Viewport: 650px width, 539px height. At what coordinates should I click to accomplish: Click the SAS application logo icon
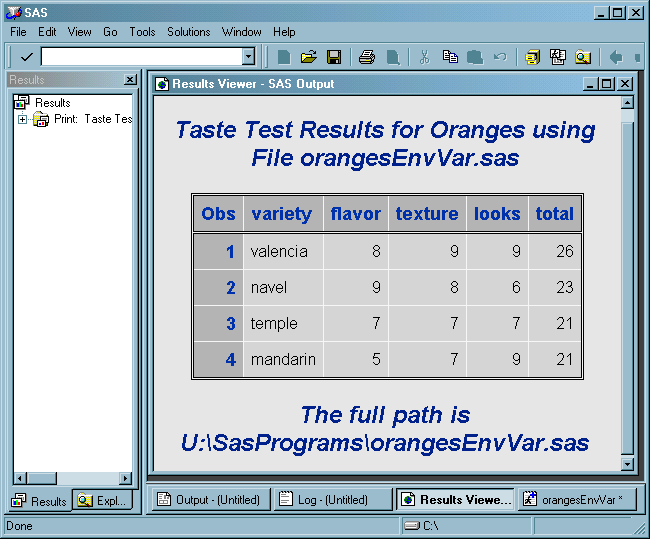(14, 12)
